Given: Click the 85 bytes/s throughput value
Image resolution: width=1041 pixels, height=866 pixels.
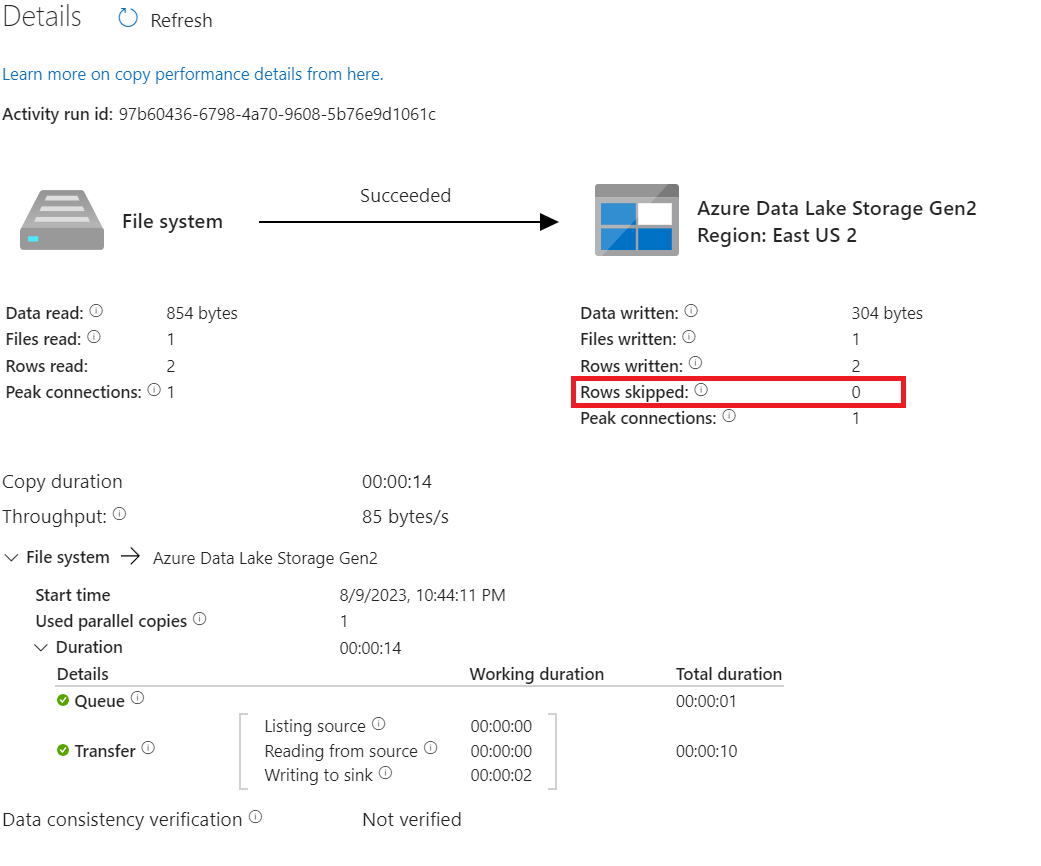Looking at the screenshot, I should pos(405,517).
